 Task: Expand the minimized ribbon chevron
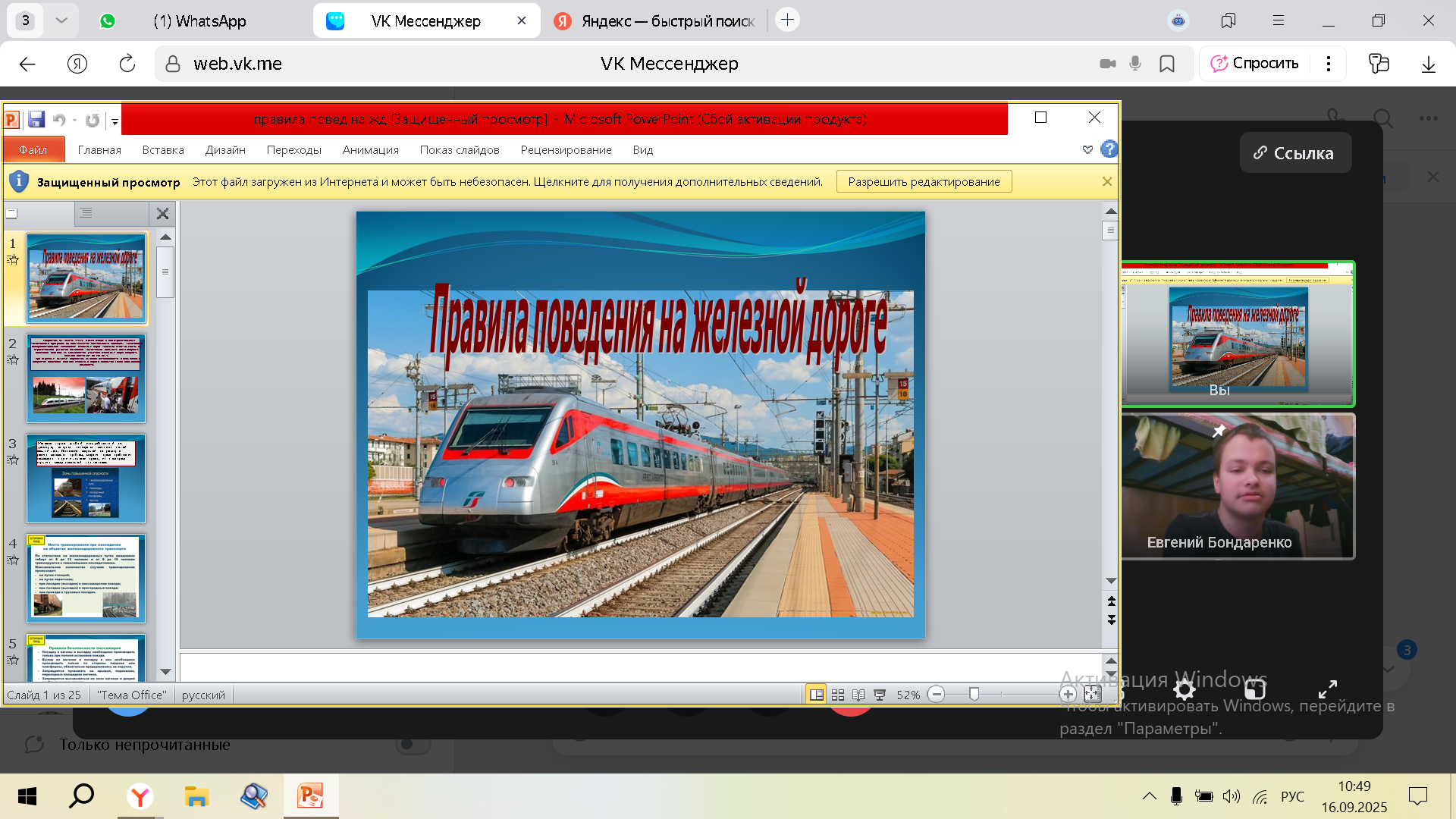[x=1087, y=149]
